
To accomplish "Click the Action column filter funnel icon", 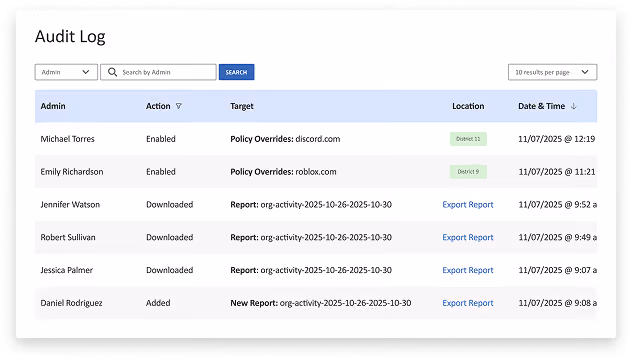I will coord(179,106).
